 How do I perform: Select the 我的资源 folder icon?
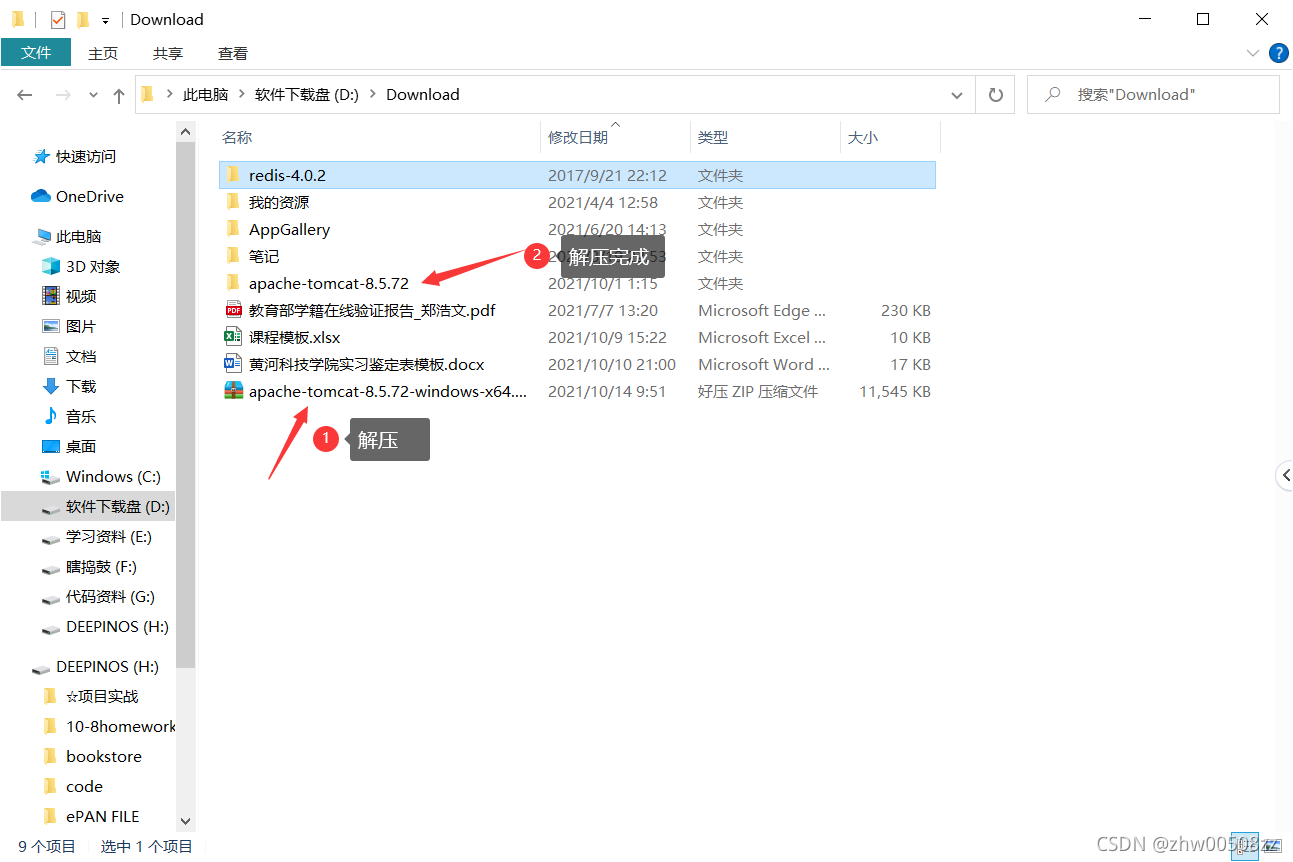(x=232, y=202)
